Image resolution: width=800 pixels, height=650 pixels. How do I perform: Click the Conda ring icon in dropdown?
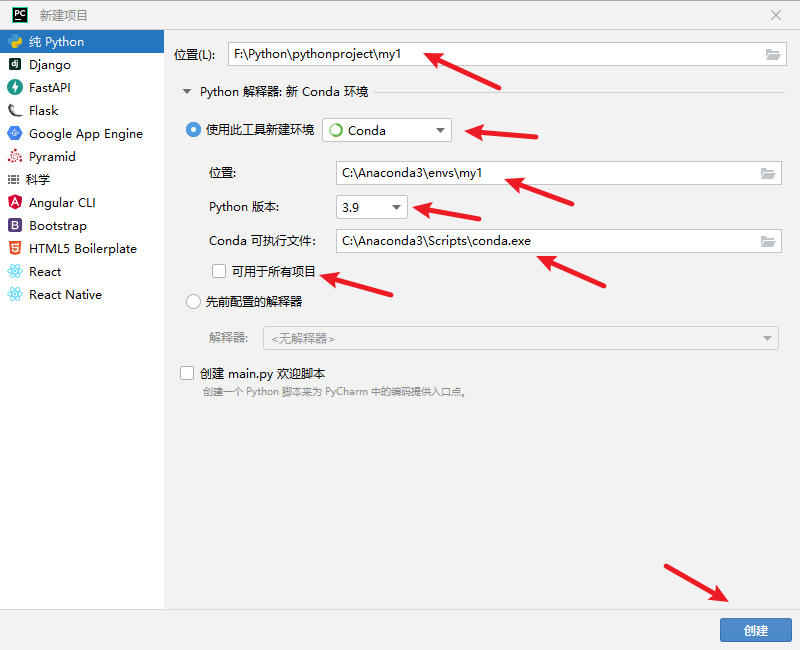[336, 130]
